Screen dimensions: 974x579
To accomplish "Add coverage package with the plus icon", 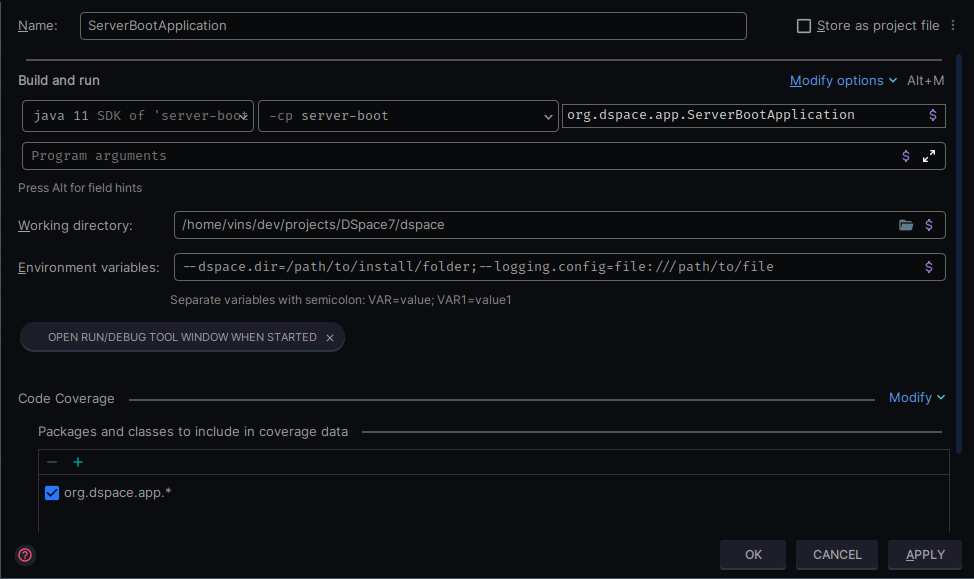I will [x=78, y=462].
